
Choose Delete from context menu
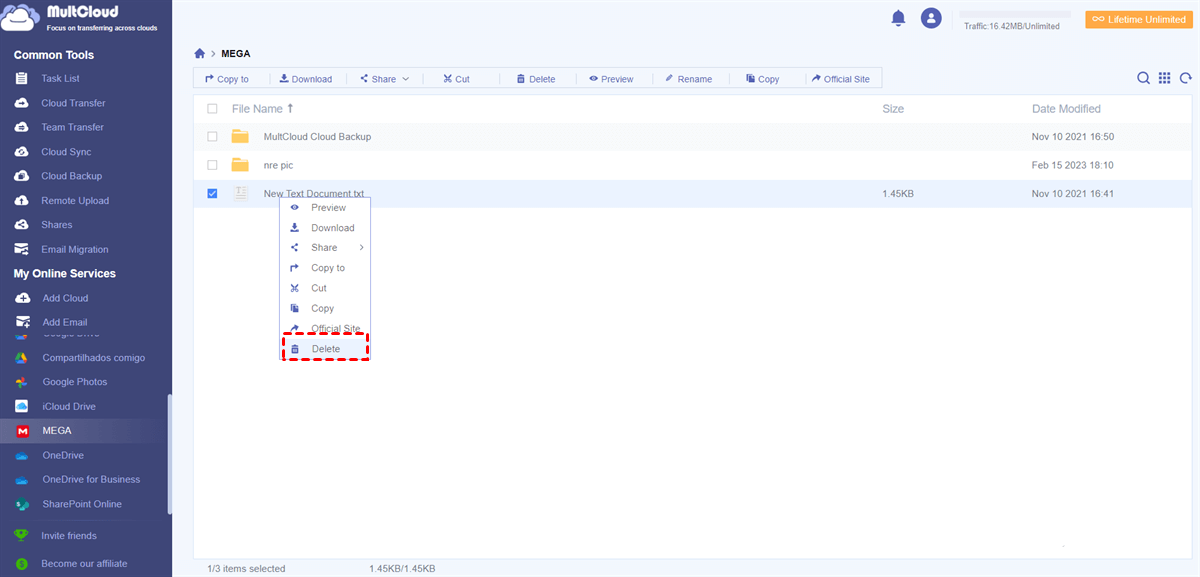coord(326,349)
